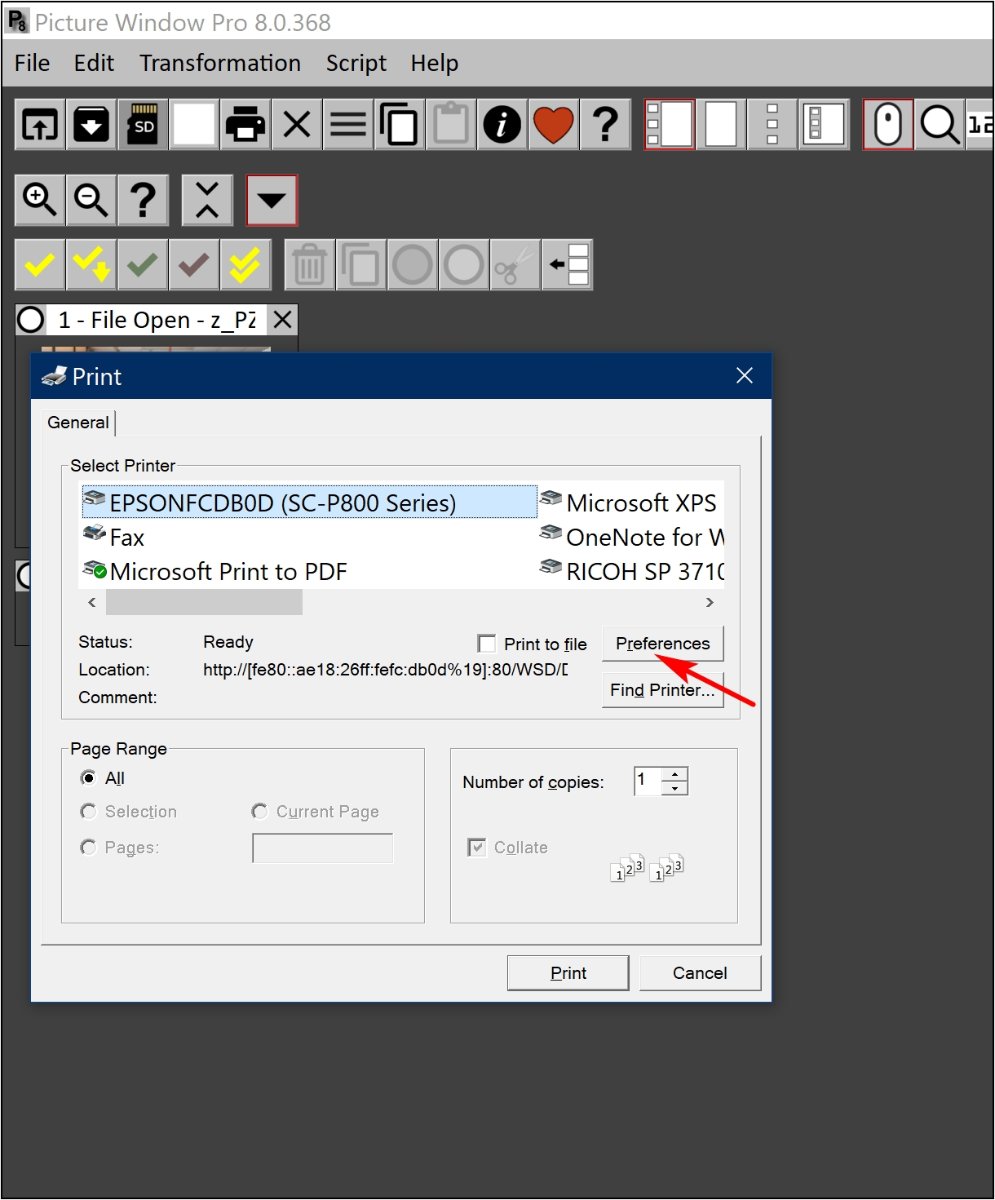Select the All page range option

(89, 778)
